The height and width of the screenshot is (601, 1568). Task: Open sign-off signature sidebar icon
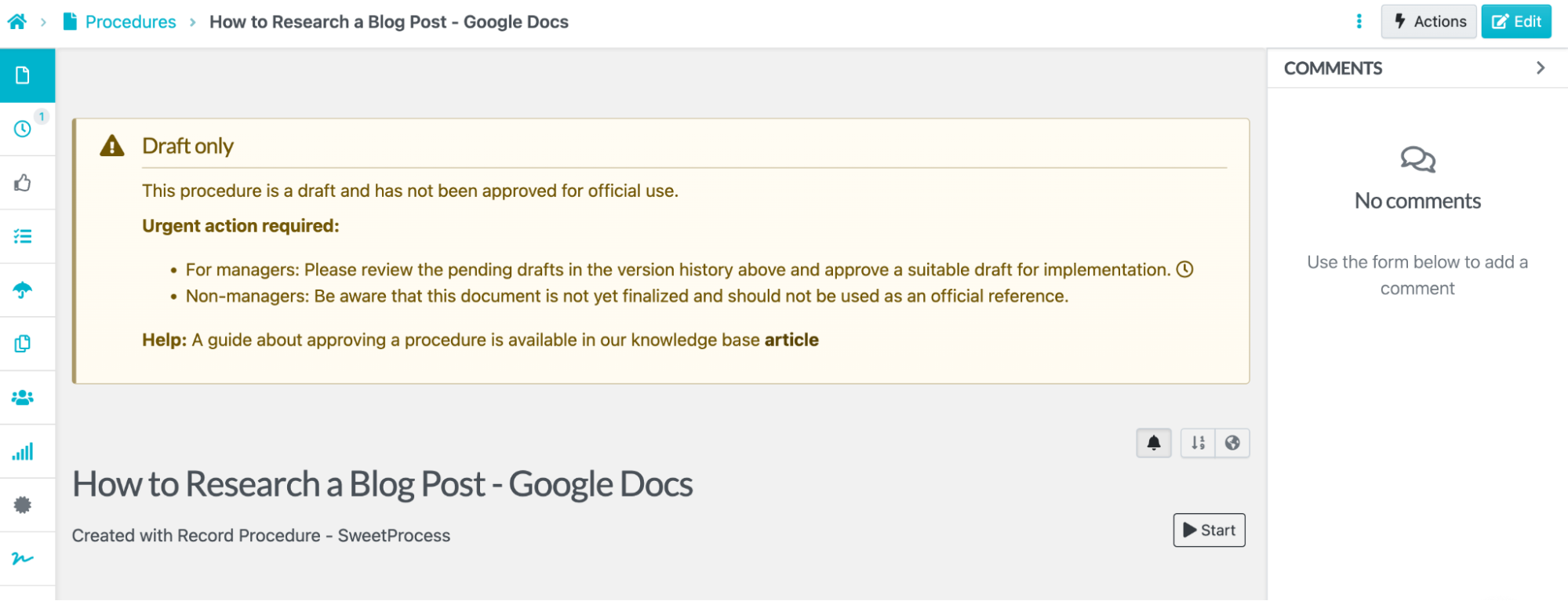[x=23, y=559]
